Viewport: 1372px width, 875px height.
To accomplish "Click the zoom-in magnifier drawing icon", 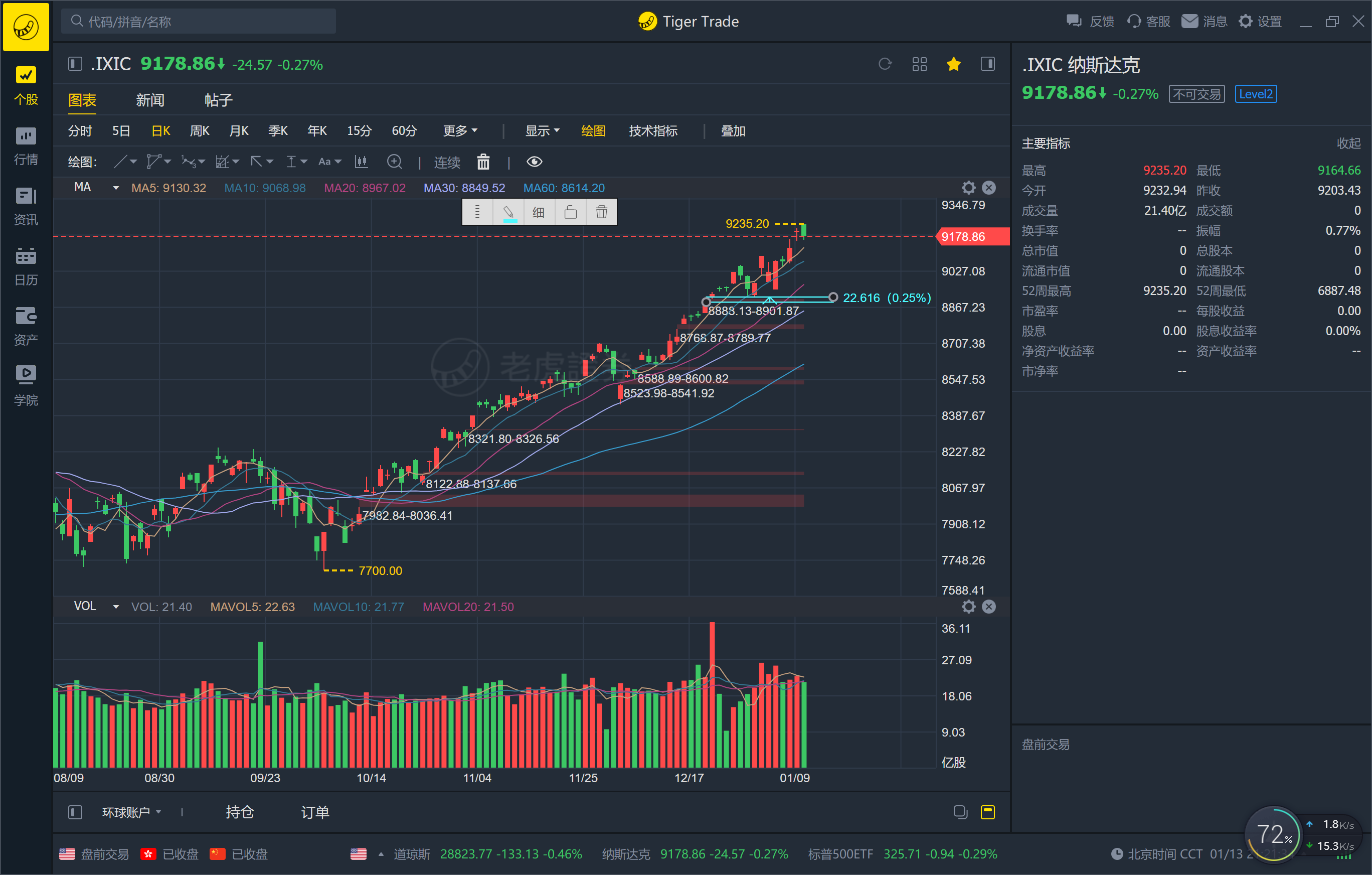I will pos(394,162).
